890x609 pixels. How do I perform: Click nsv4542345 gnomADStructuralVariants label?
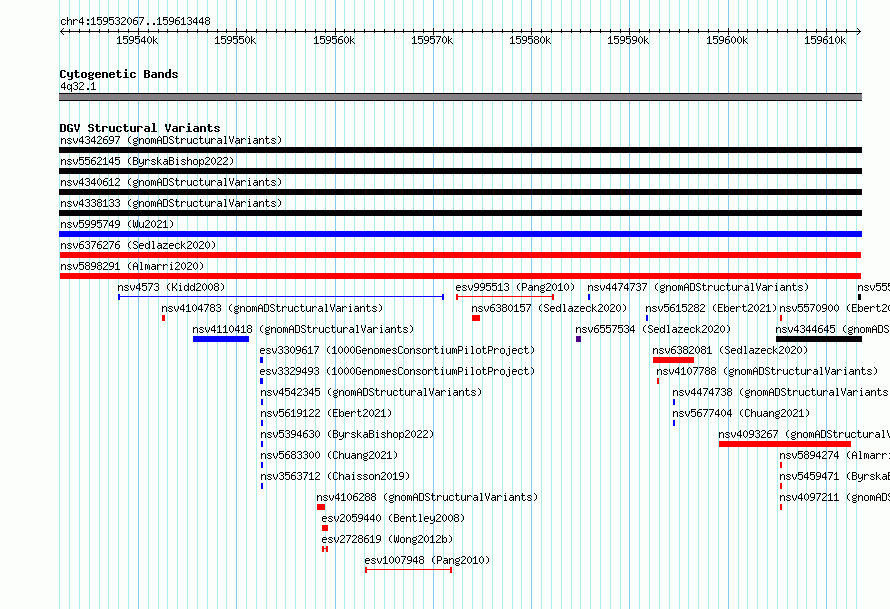coord(371,392)
